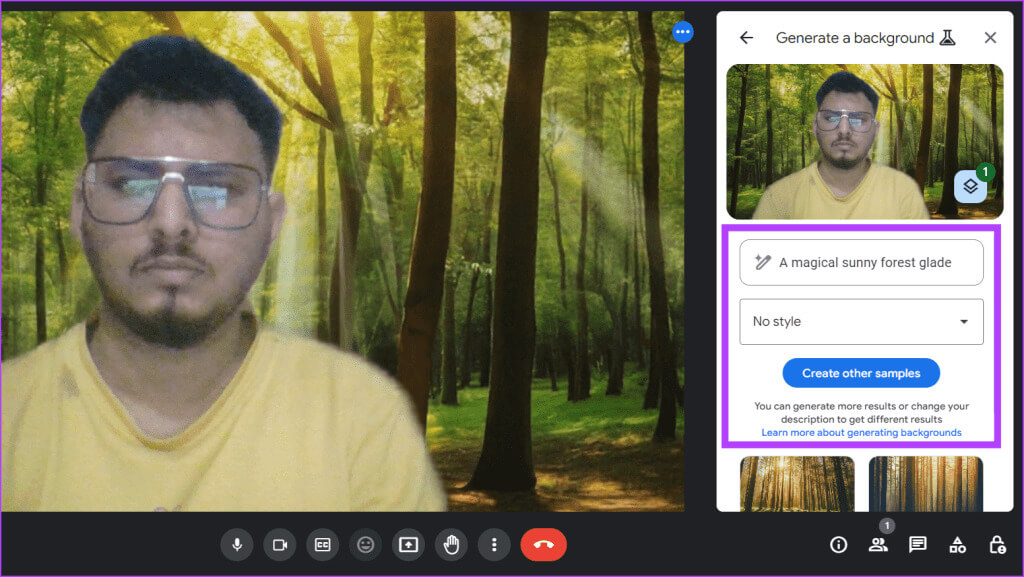Turn off the camera
Viewport: 1024px width, 577px height.
(x=280, y=544)
